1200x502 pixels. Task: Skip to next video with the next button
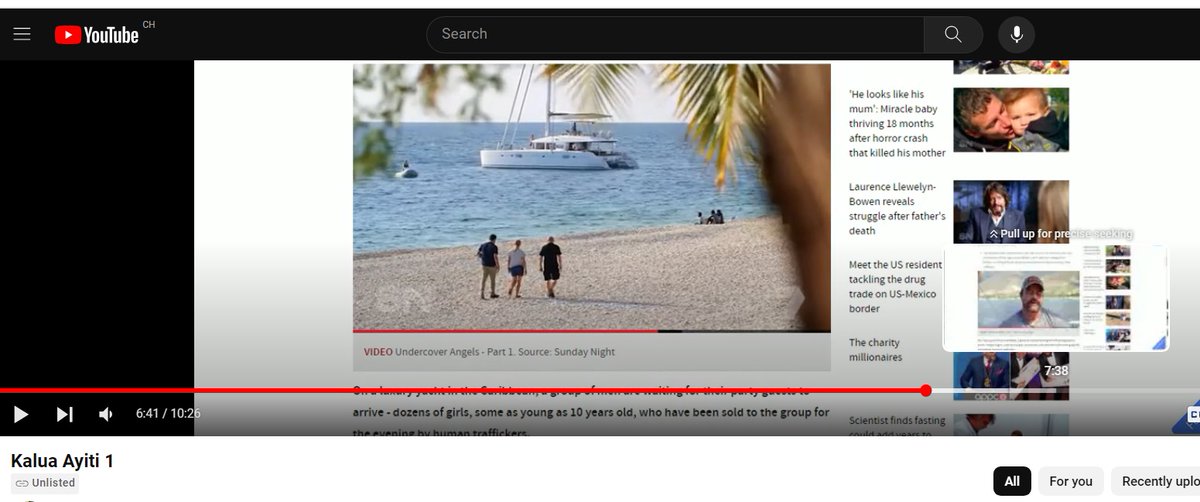[65, 414]
